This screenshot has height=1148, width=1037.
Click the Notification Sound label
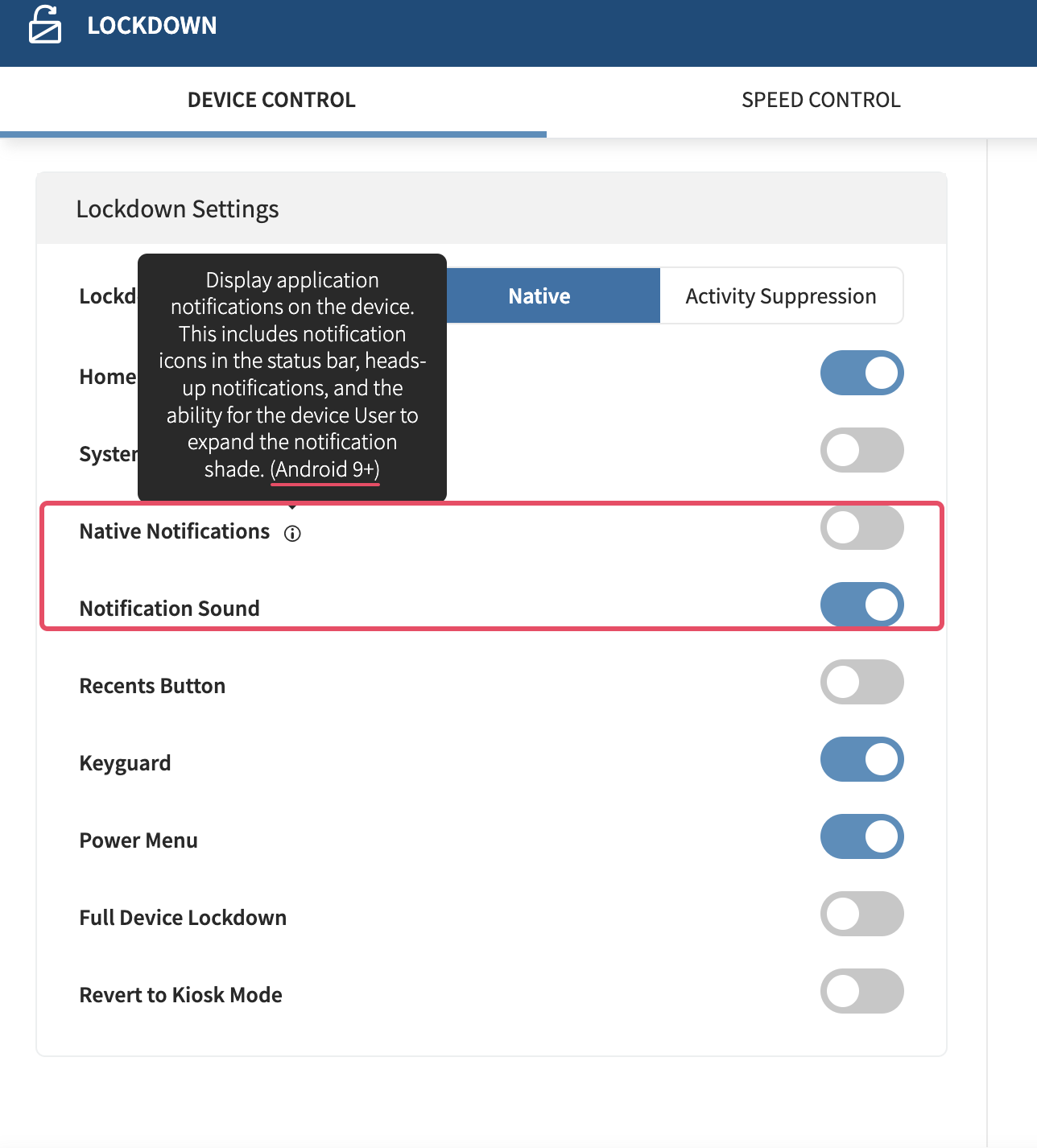point(170,609)
